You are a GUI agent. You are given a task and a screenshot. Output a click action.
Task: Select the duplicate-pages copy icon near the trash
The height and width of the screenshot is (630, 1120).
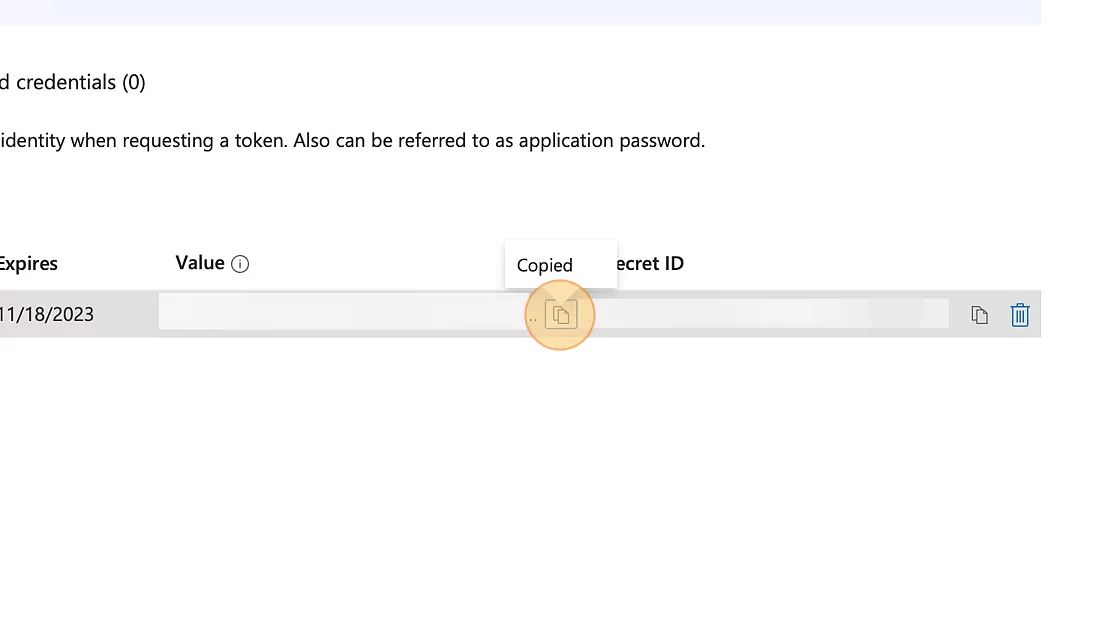coord(979,314)
